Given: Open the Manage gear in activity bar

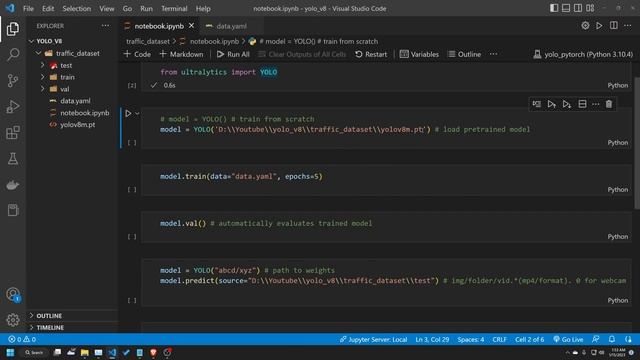Looking at the screenshot, I should tap(13, 320).
